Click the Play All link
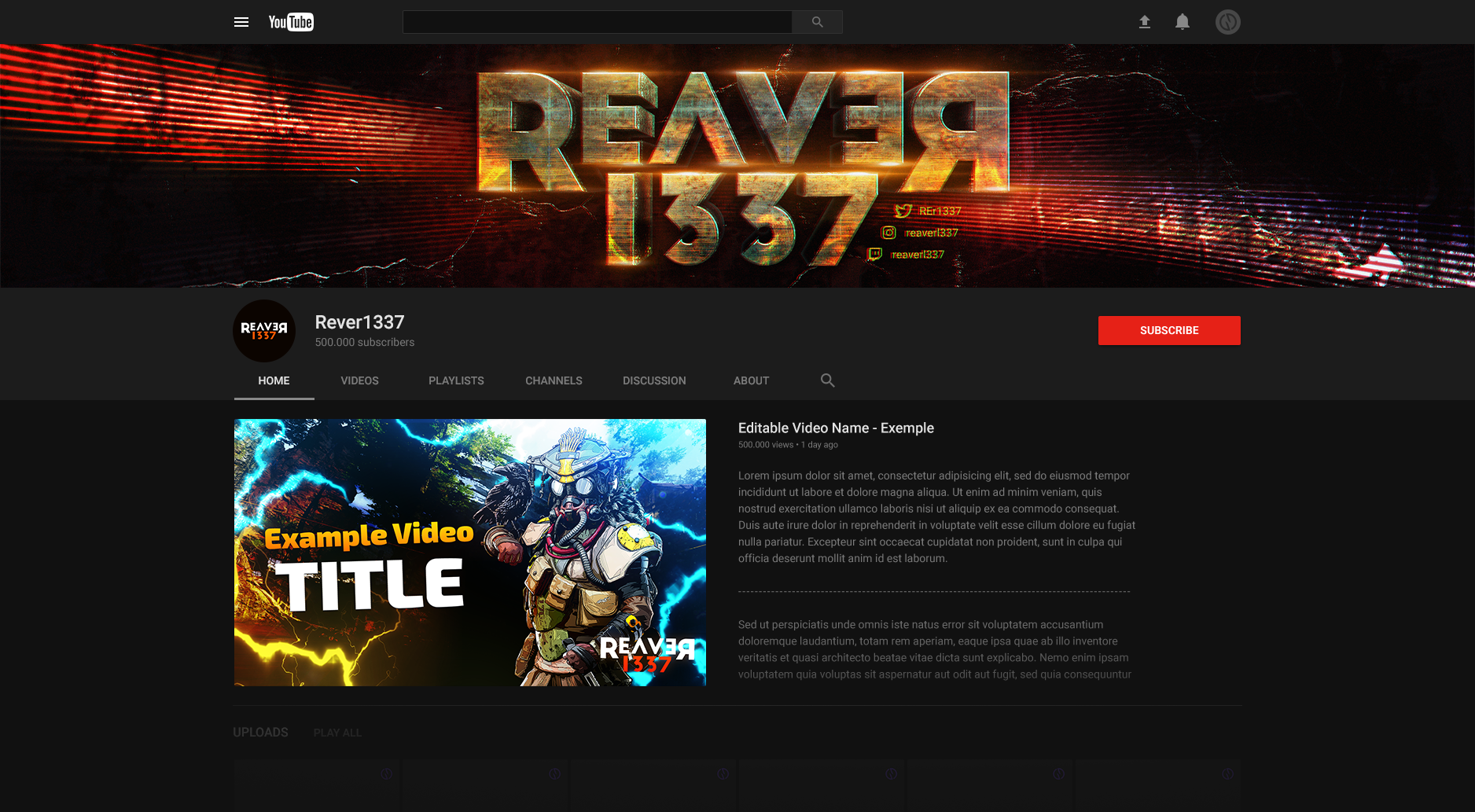This screenshot has height=812, width=1475. pyautogui.click(x=337, y=733)
